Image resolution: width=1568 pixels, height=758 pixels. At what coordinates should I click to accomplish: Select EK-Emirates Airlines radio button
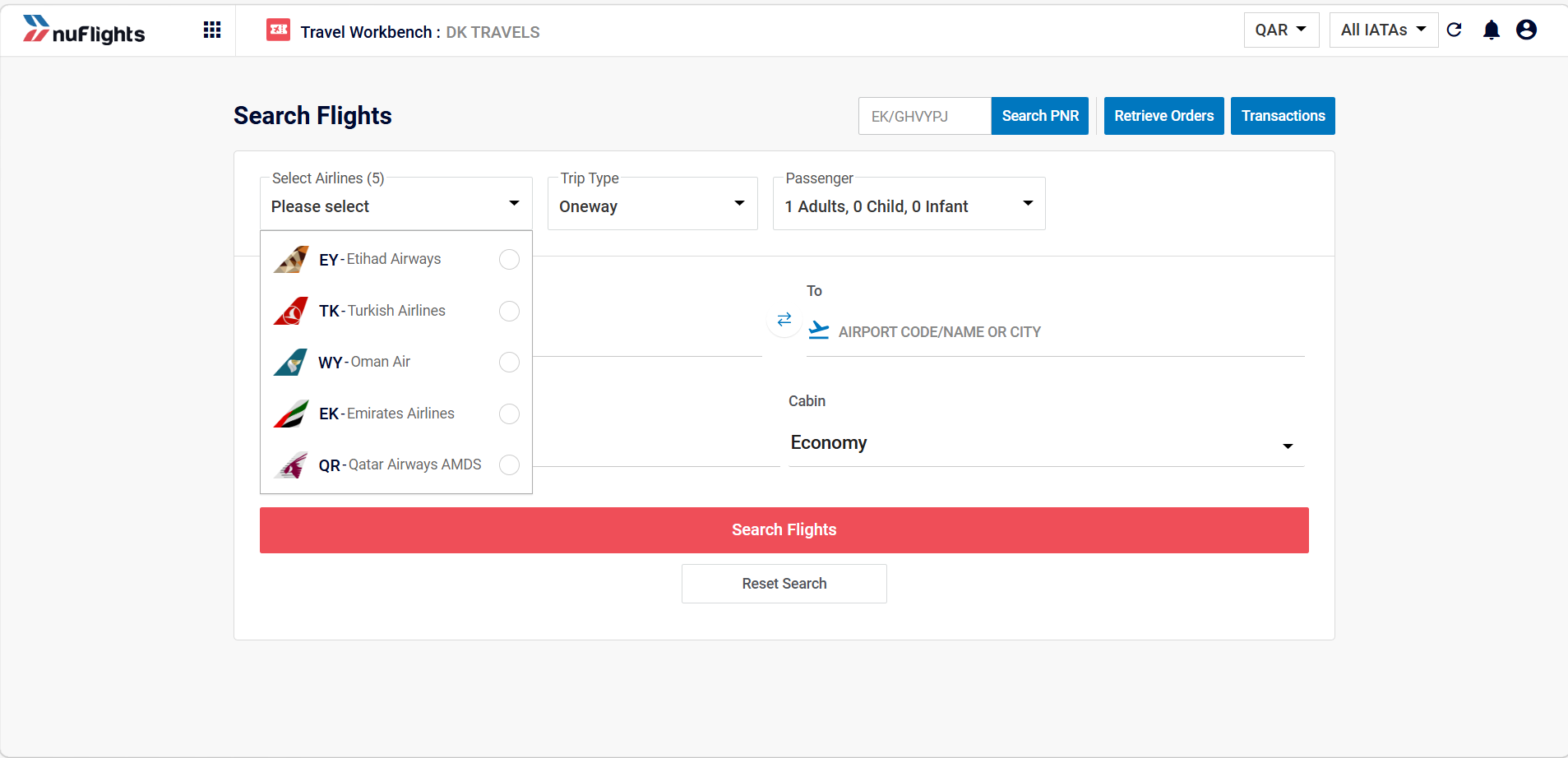point(510,414)
